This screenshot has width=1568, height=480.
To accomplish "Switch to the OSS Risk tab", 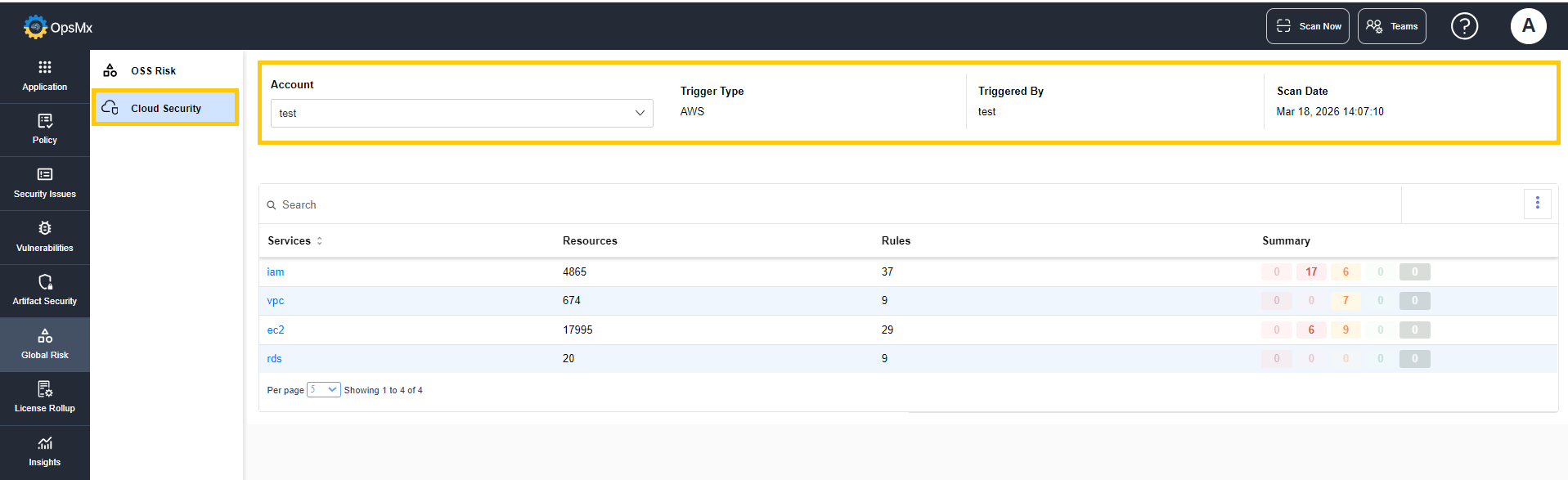I will click(x=153, y=71).
